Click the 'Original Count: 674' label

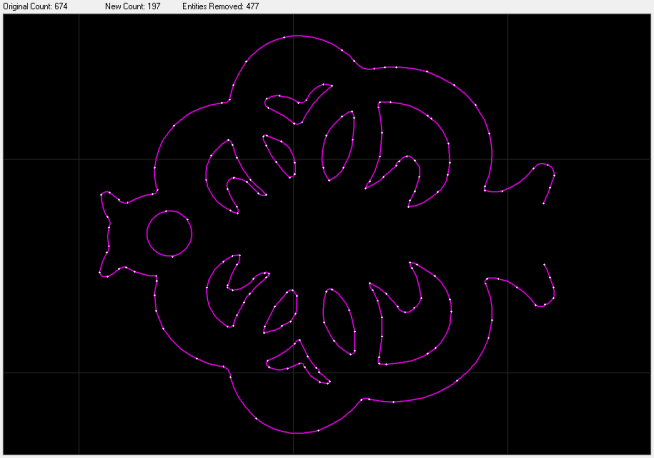click(x=35, y=6)
